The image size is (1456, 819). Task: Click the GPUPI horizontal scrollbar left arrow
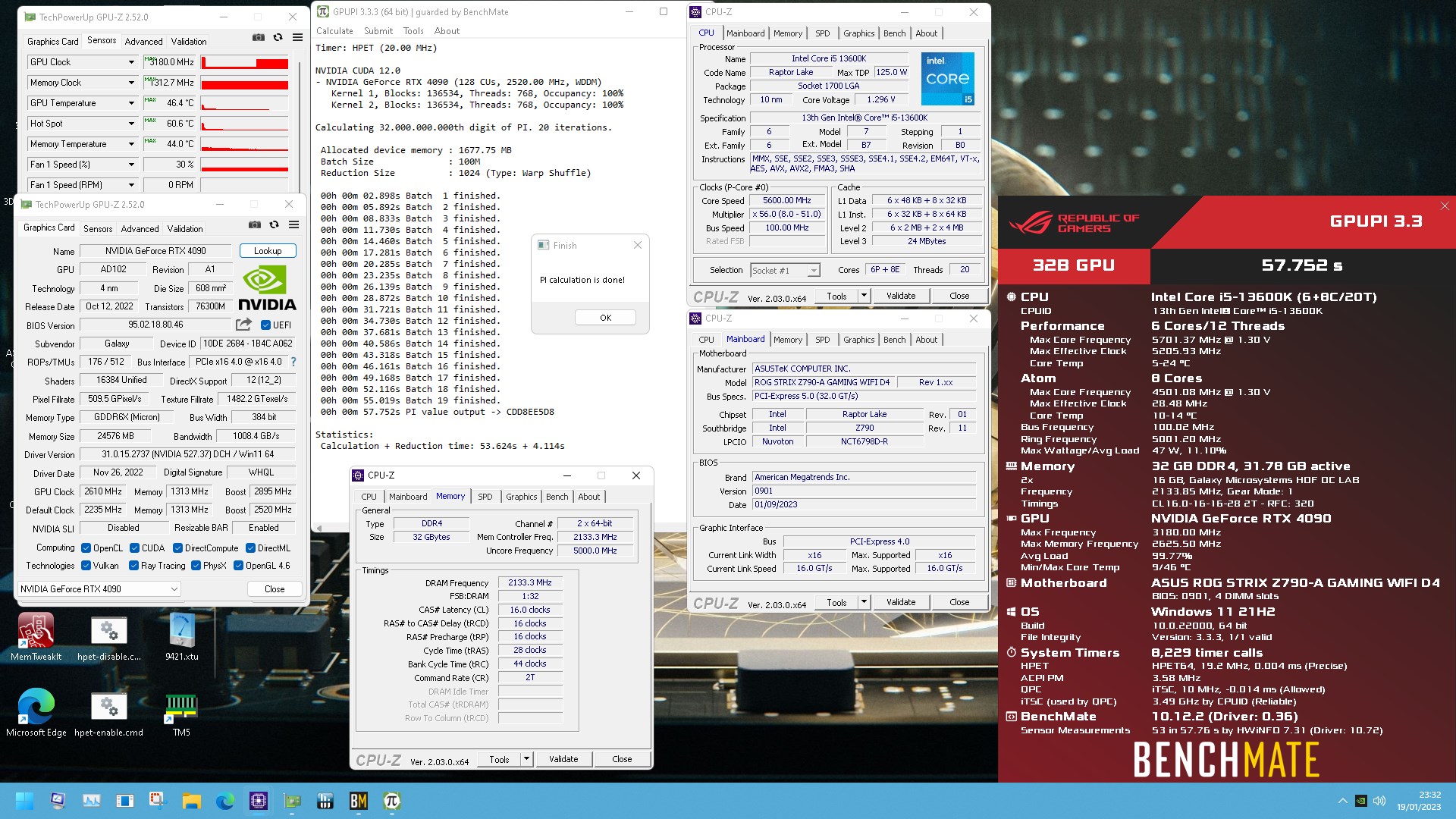click(x=319, y=528)
